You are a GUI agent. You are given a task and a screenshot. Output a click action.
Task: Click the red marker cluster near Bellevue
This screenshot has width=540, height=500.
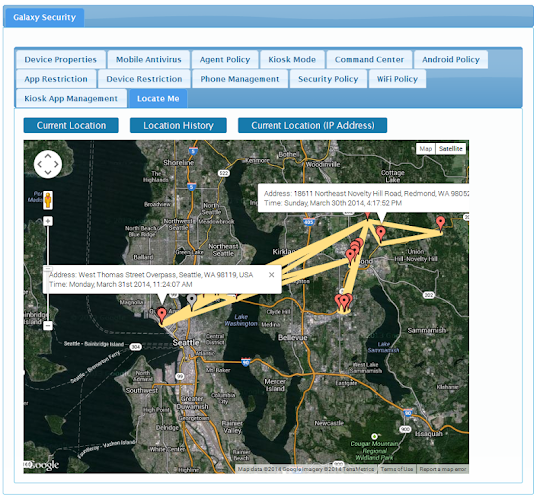[344, 302]
